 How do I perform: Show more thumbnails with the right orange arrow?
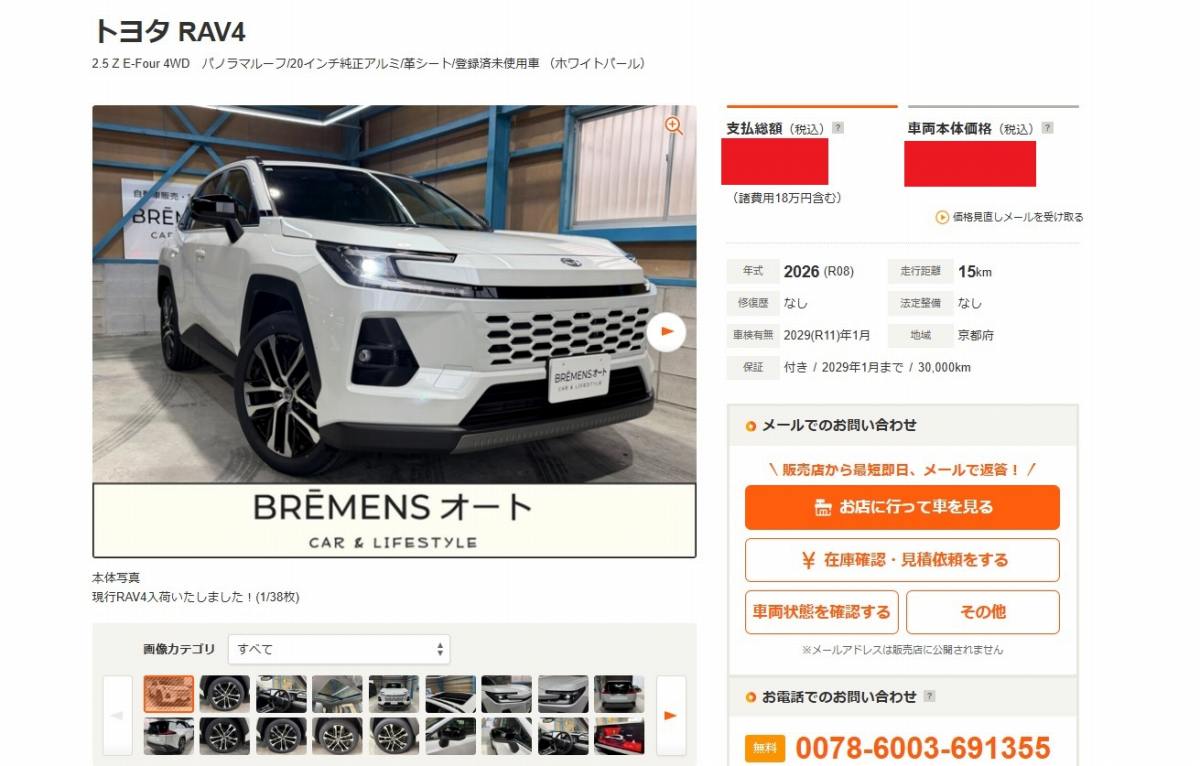point(671,715)
